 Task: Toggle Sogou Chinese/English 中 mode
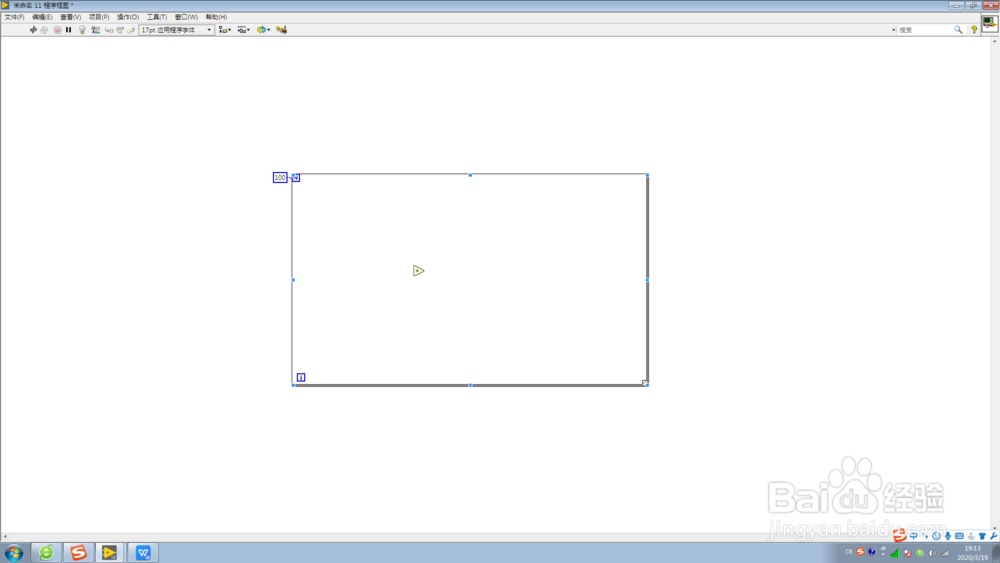point(913,536)
